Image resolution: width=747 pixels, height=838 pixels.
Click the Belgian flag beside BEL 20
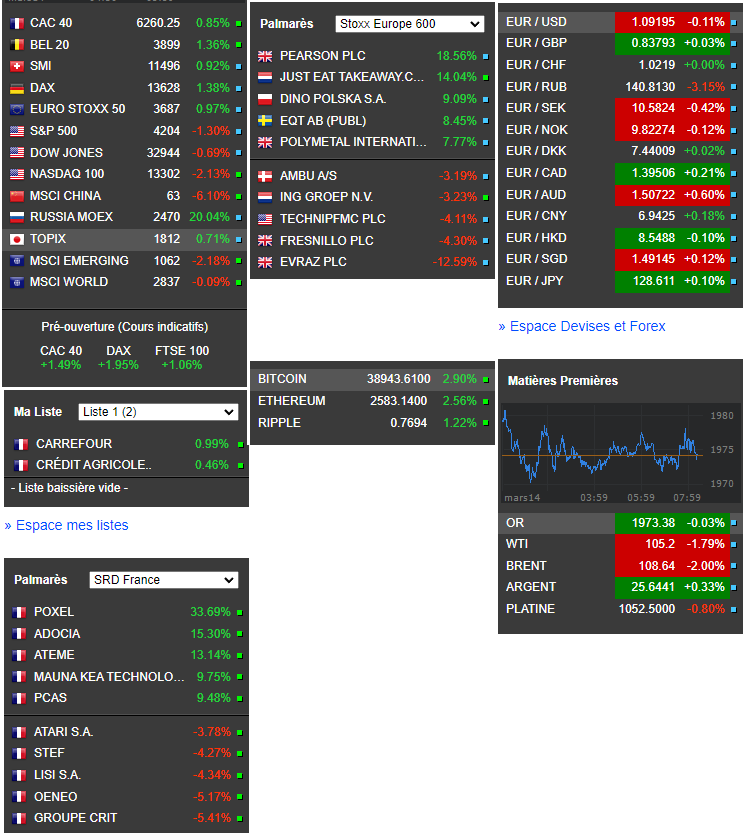tap(17, 45)
